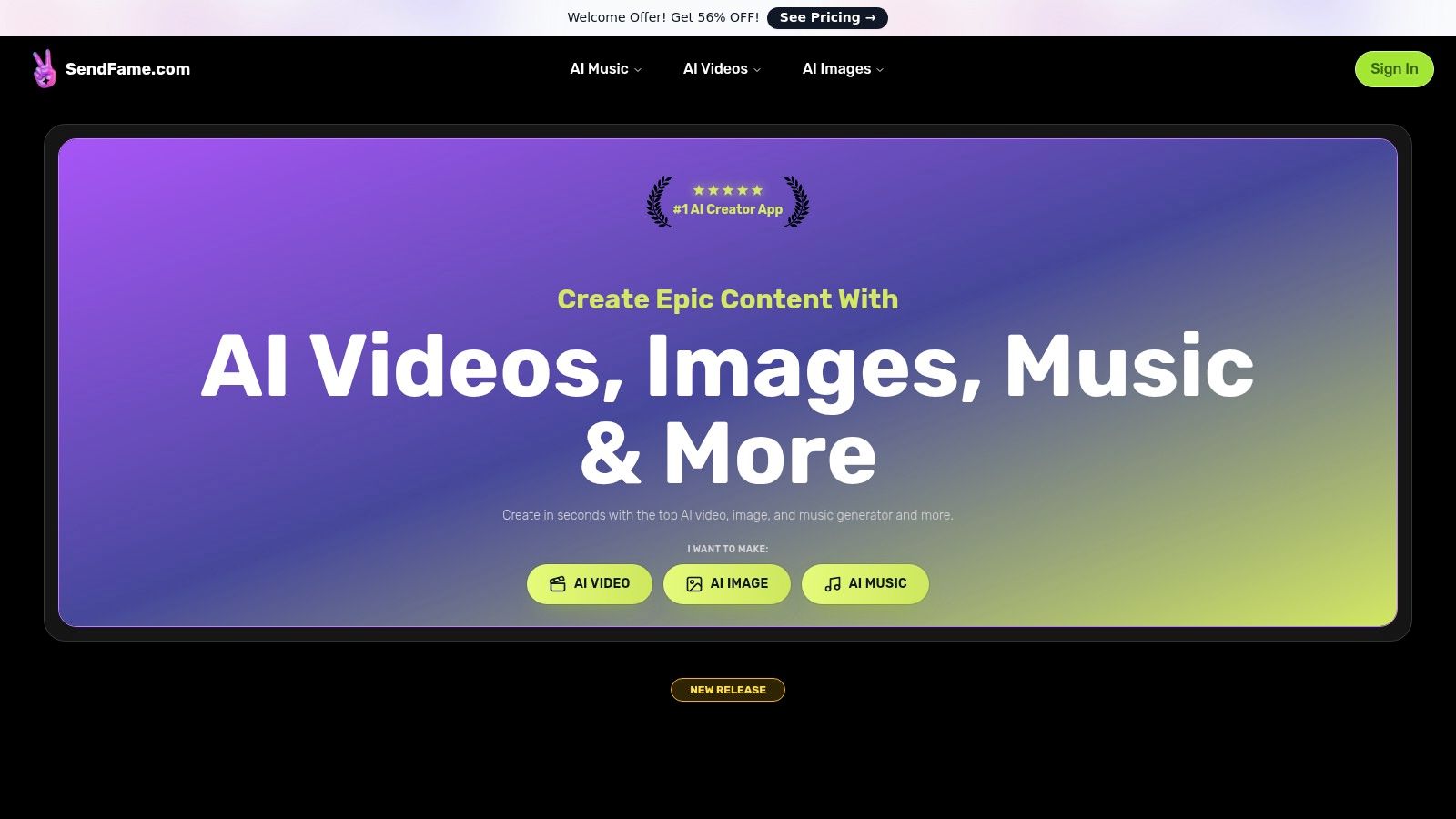Screen dimensions: 1456x819
Task: Select the AI MUSIC creation option
Action: pyautogui.click(x=864, y=583)
